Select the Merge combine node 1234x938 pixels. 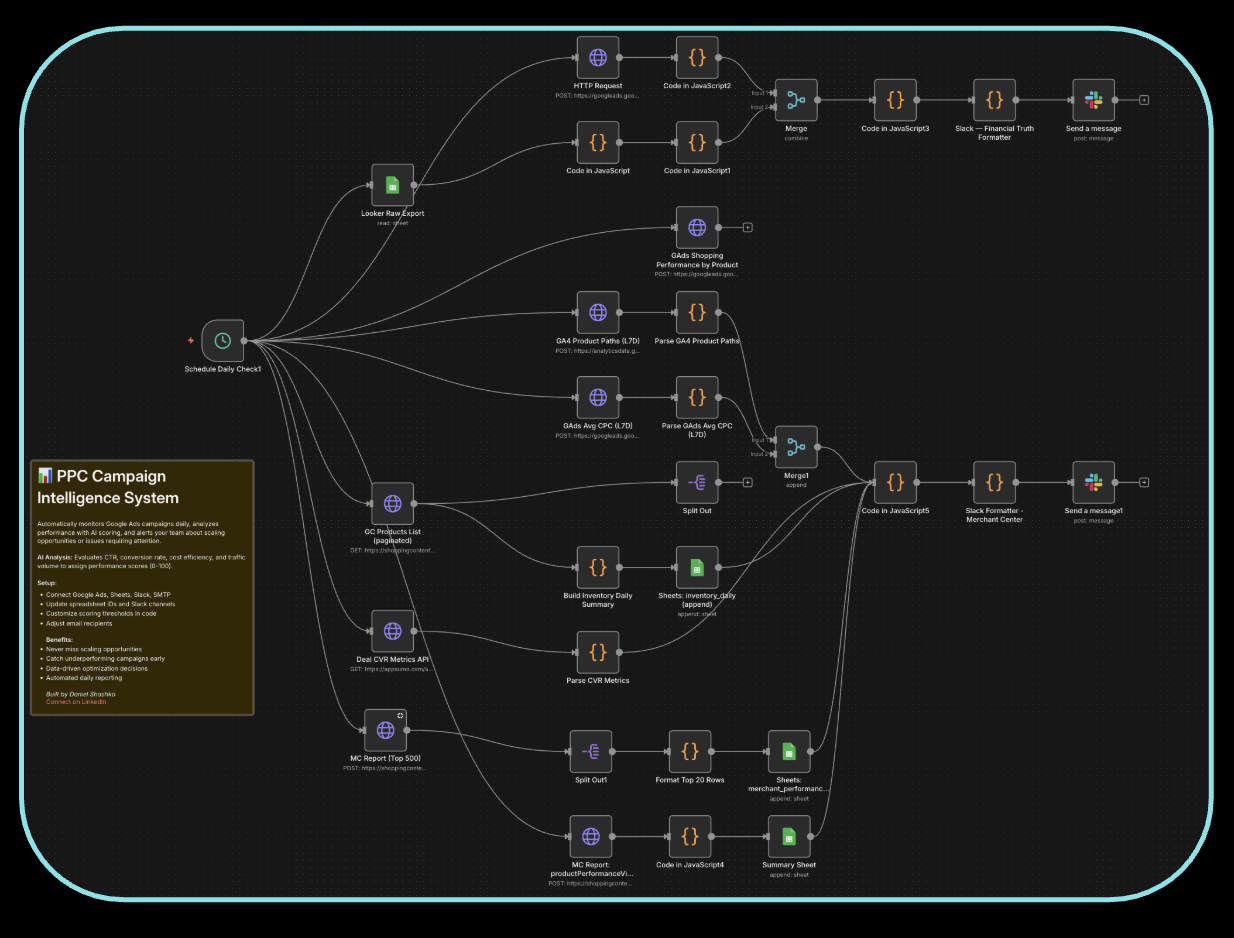tap(796, 100)
